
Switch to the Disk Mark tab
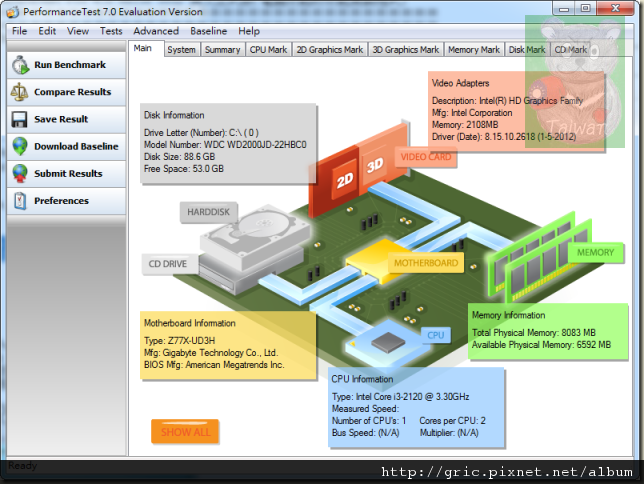pyautogui.click(x=527, y=50)
